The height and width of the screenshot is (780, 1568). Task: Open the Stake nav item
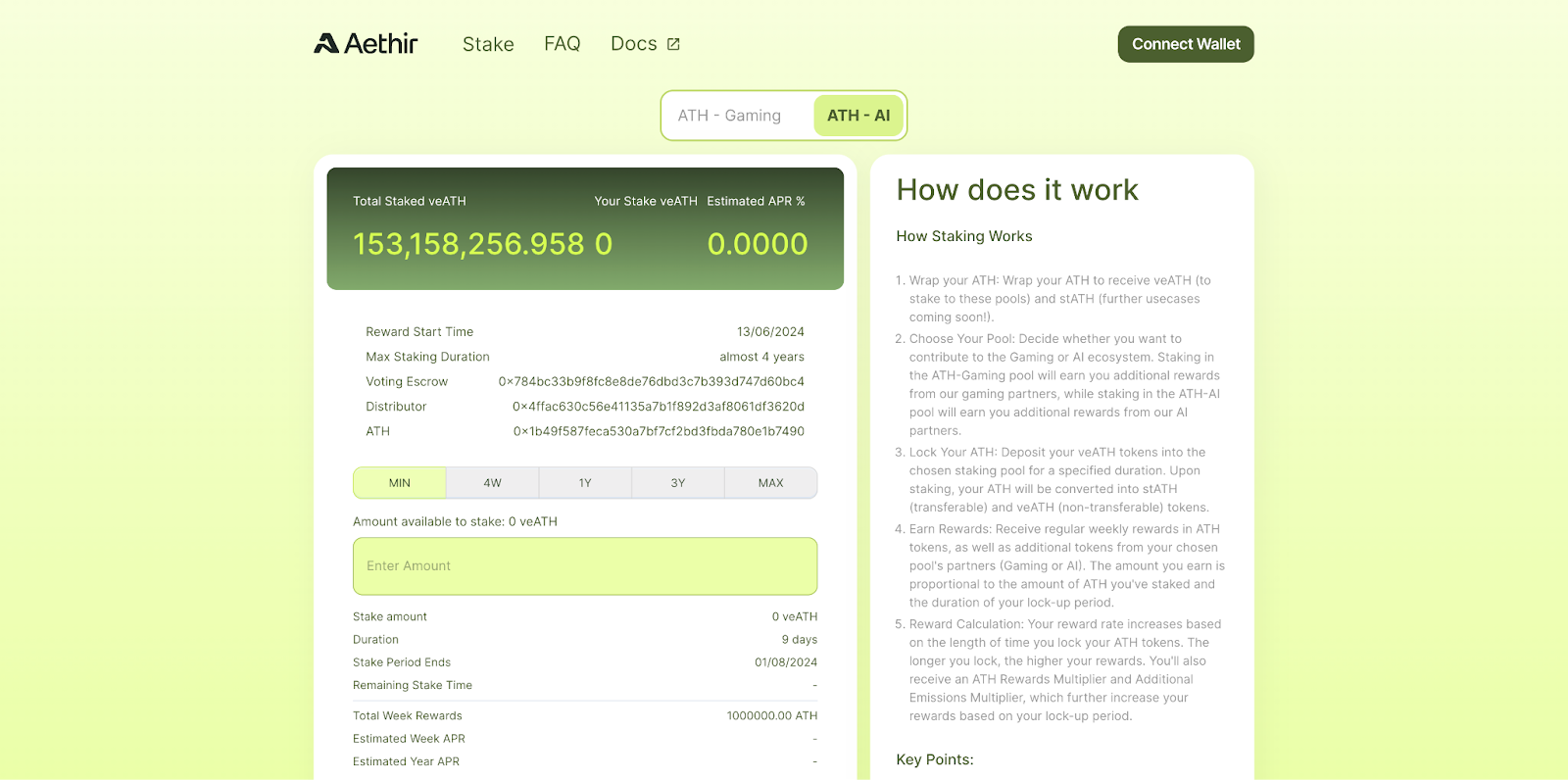pyautogui.click(x=488, y=44)
